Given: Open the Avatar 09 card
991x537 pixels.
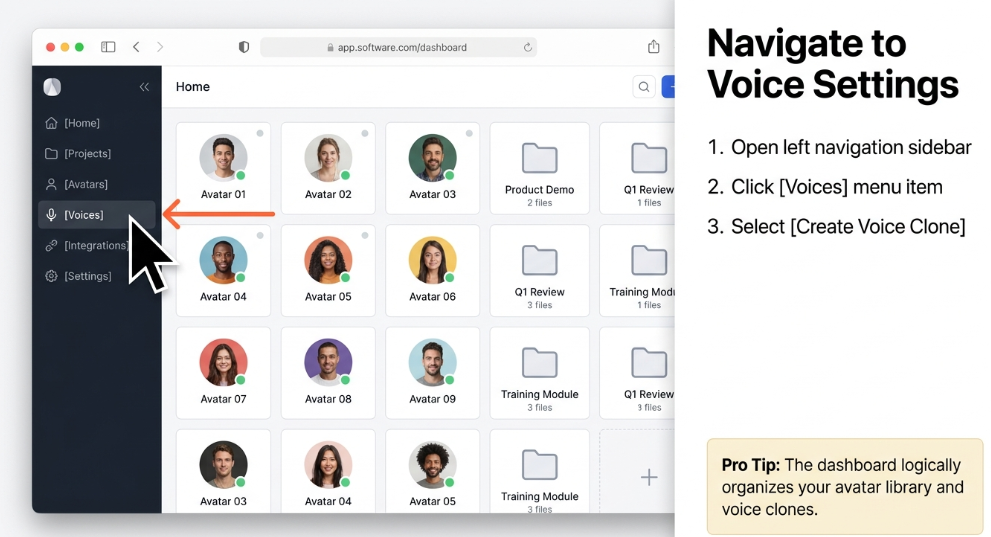Looking at the screenshot, I should click(432, 373).
